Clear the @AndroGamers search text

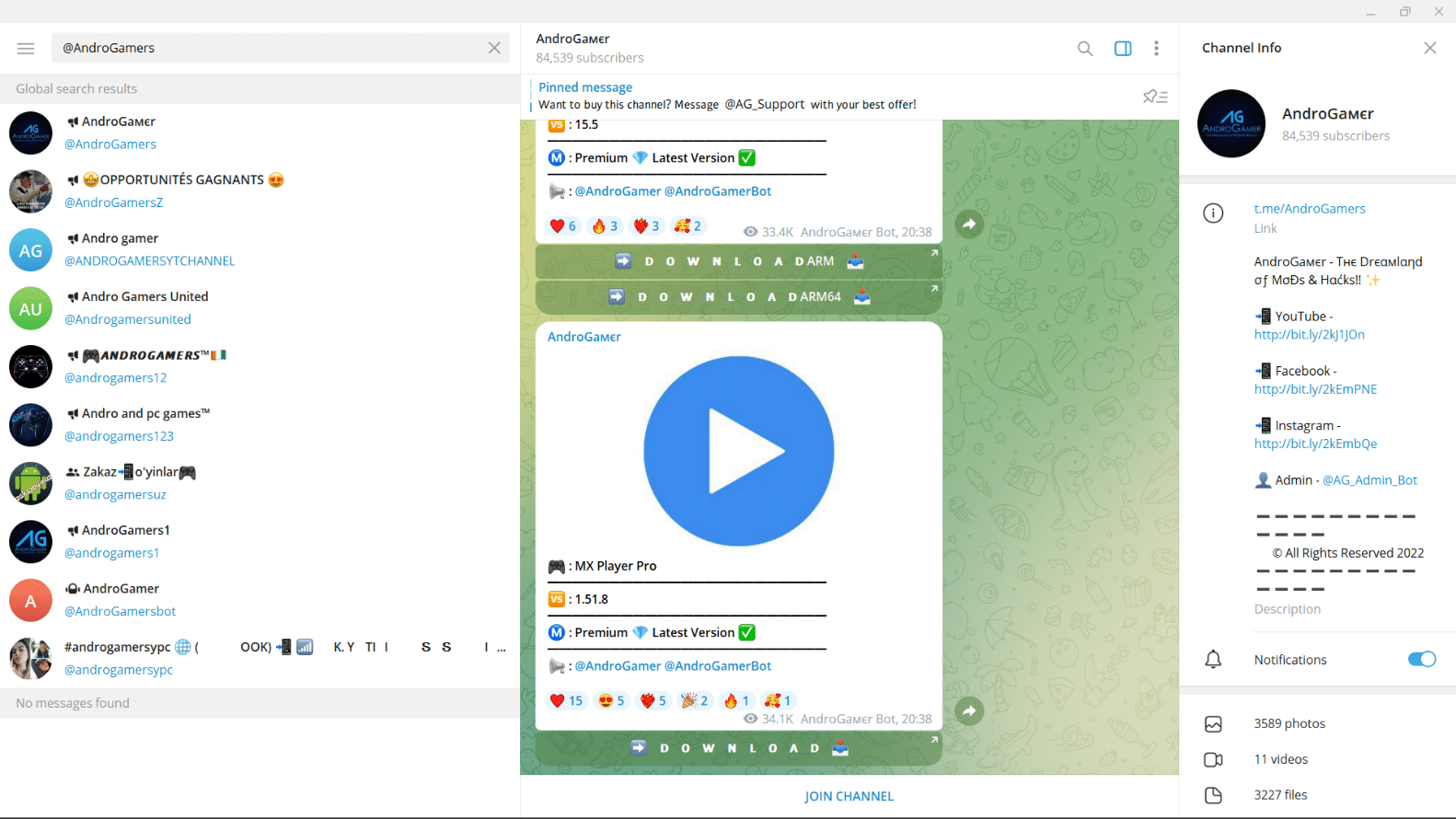tap(494, 48)
